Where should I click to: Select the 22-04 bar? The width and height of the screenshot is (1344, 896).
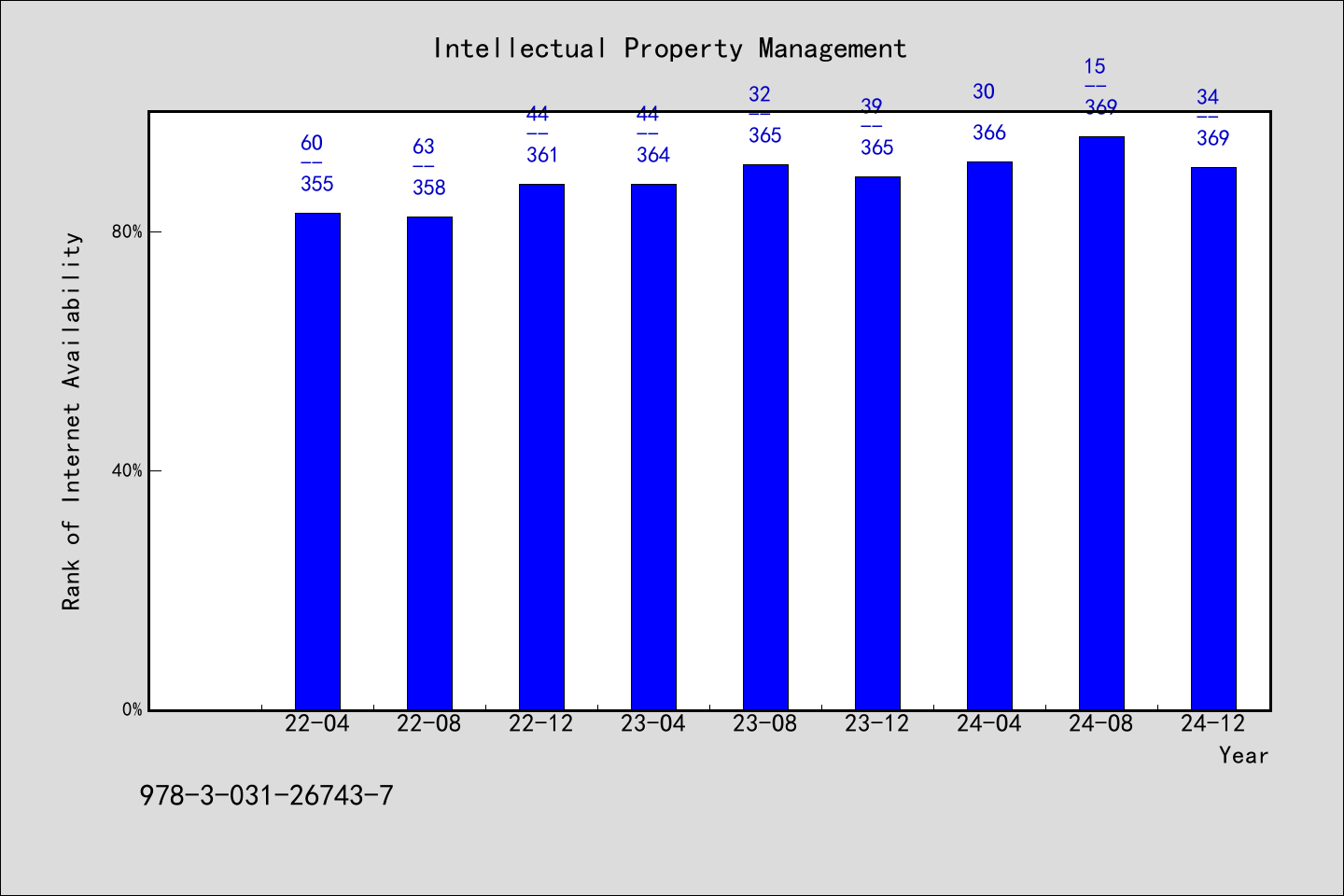point(317,461)
